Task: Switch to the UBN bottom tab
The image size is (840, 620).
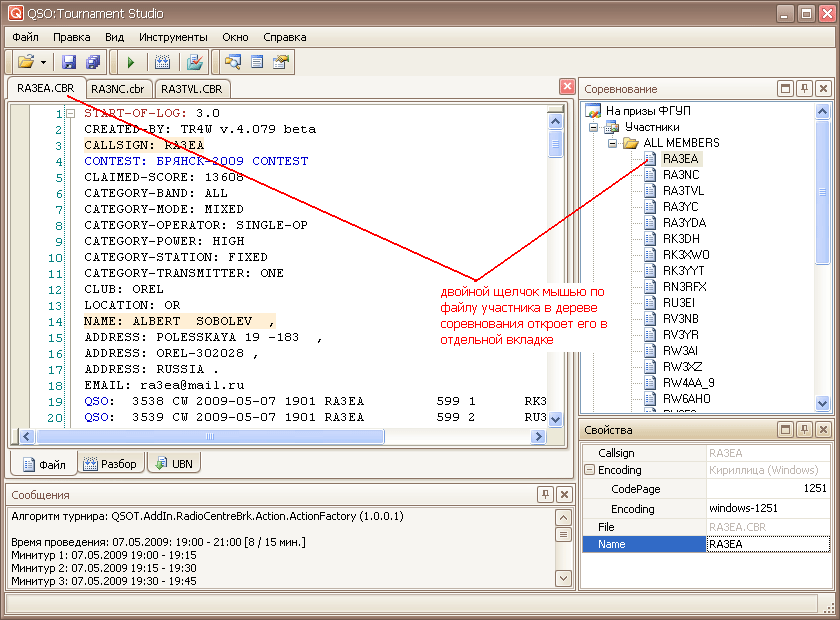Action: (173, 464)
